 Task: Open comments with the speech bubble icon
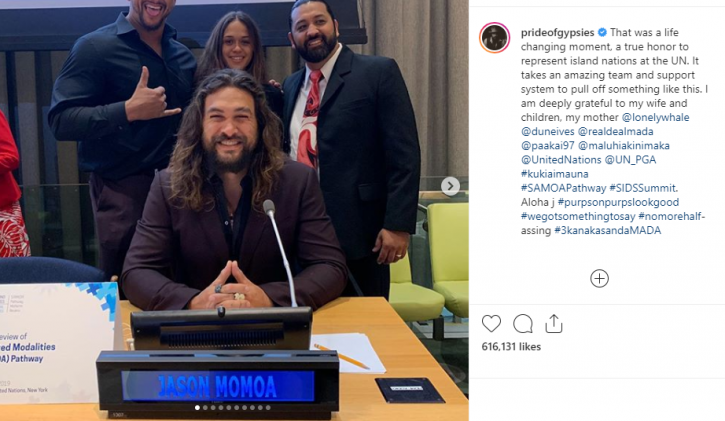(x=522, y=323)
